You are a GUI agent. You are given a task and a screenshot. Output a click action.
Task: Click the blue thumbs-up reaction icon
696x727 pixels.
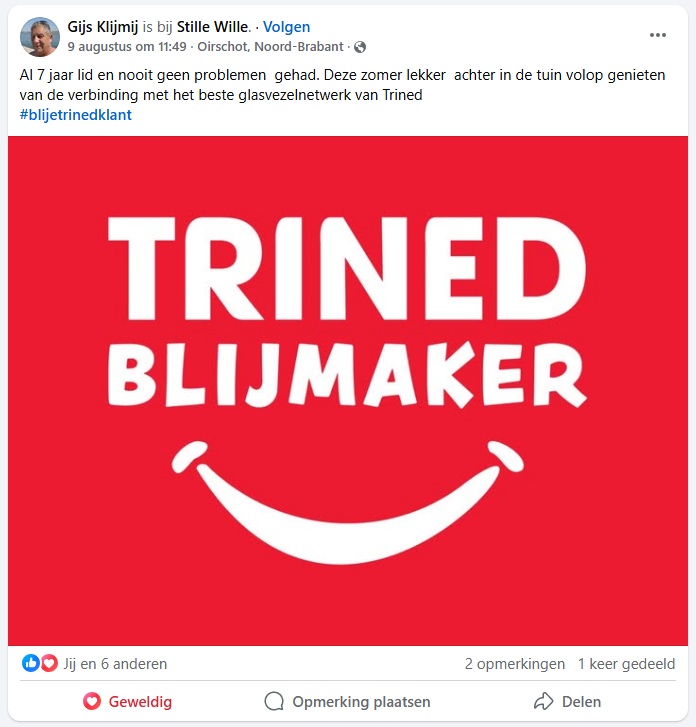tap(31, 663)
